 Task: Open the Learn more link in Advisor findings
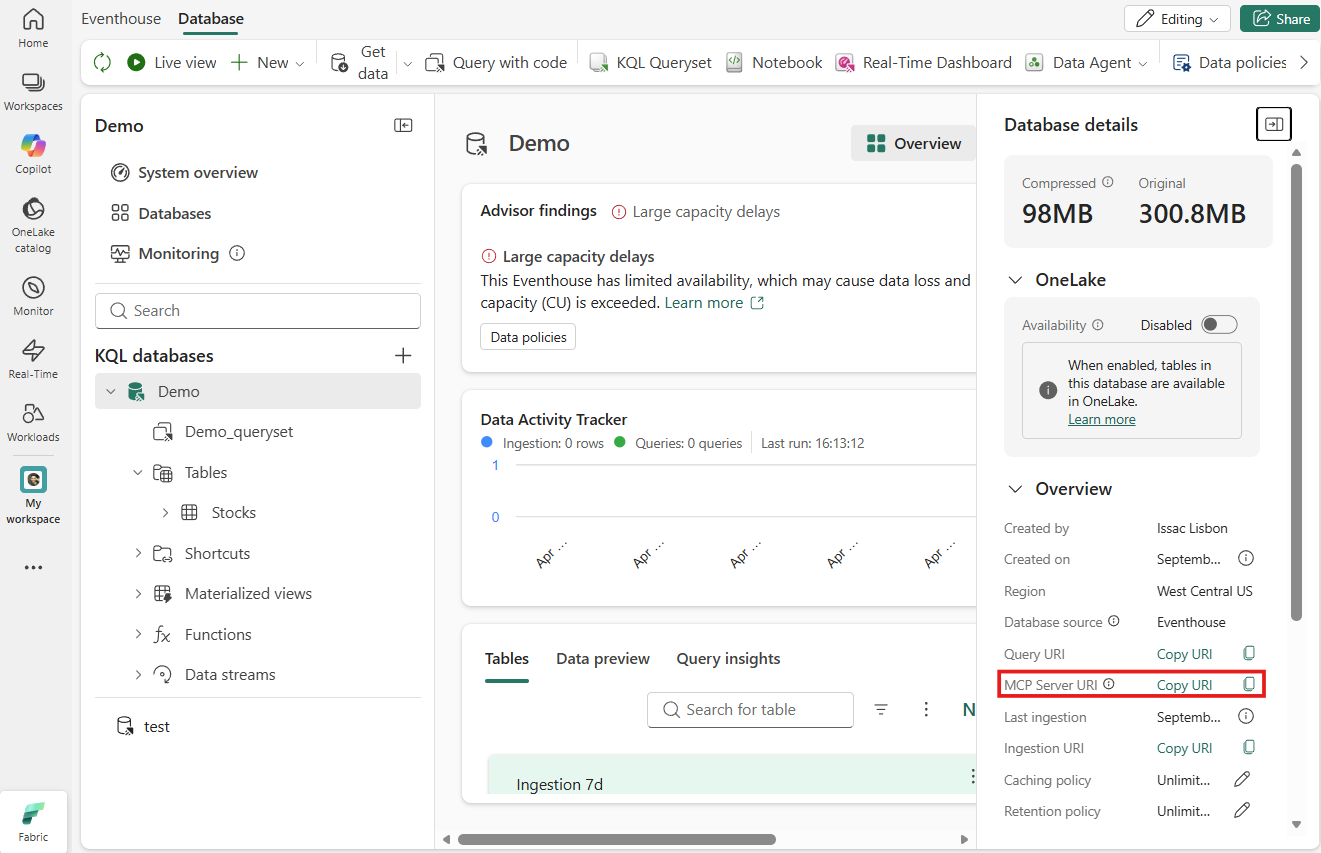(x=714, y=303)
